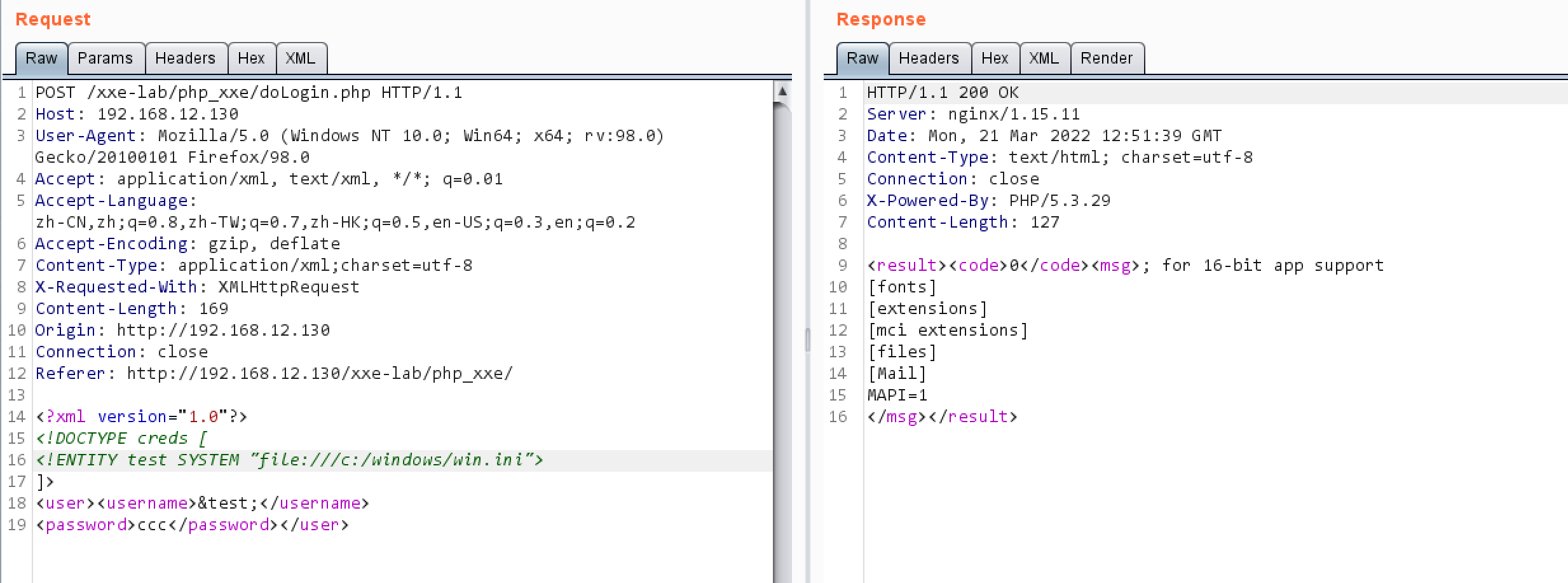The image size is (1568, 583).
Task: Click the <!DOCTYPE creds [ line
Action: point(121,439)
